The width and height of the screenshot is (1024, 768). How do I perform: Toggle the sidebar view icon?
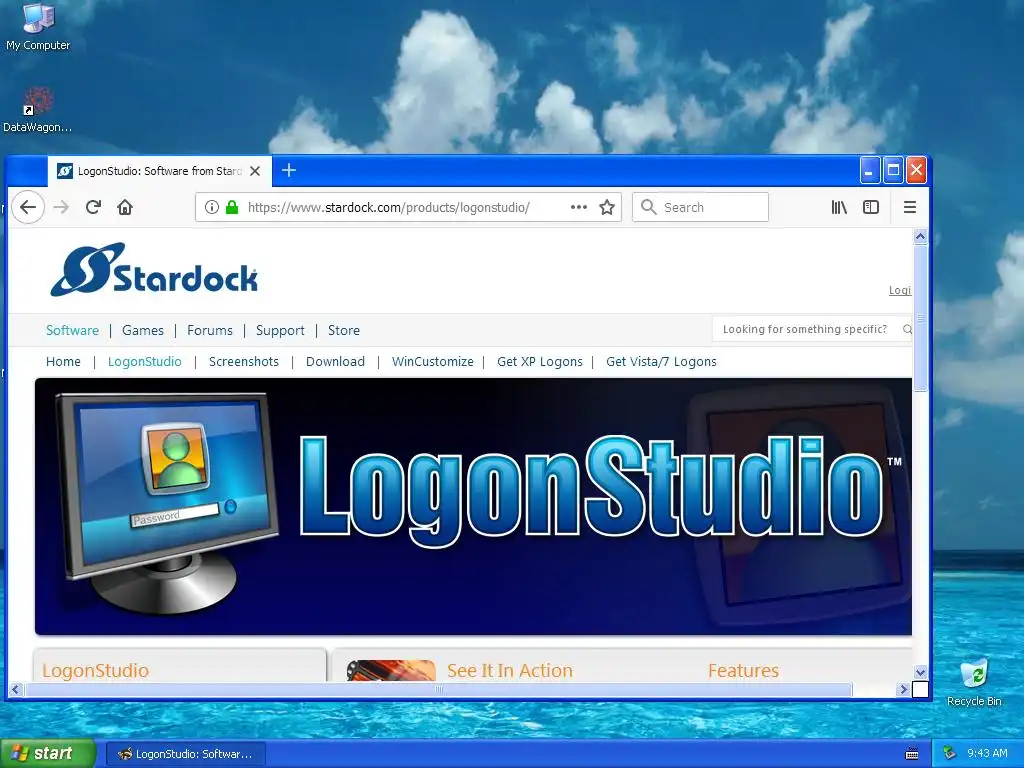871,208
